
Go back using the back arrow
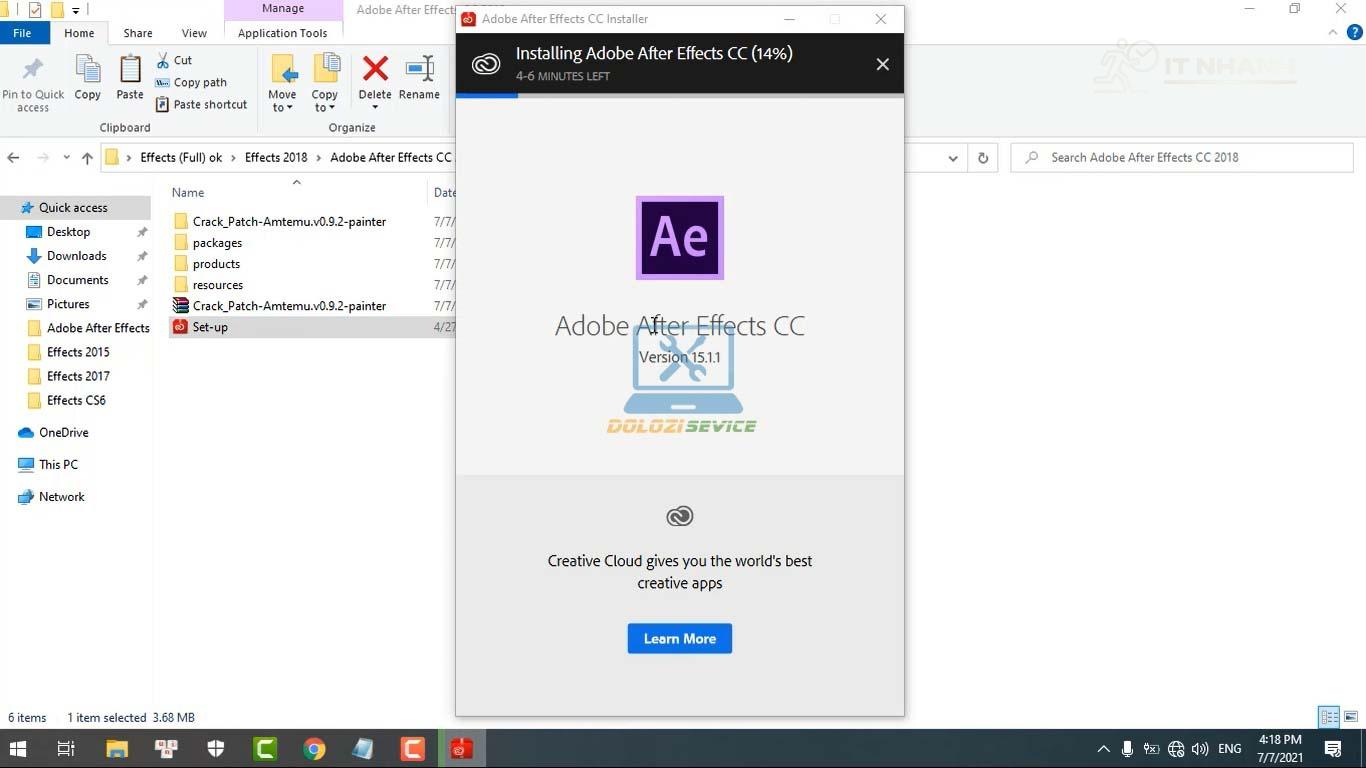click(14, 157)
